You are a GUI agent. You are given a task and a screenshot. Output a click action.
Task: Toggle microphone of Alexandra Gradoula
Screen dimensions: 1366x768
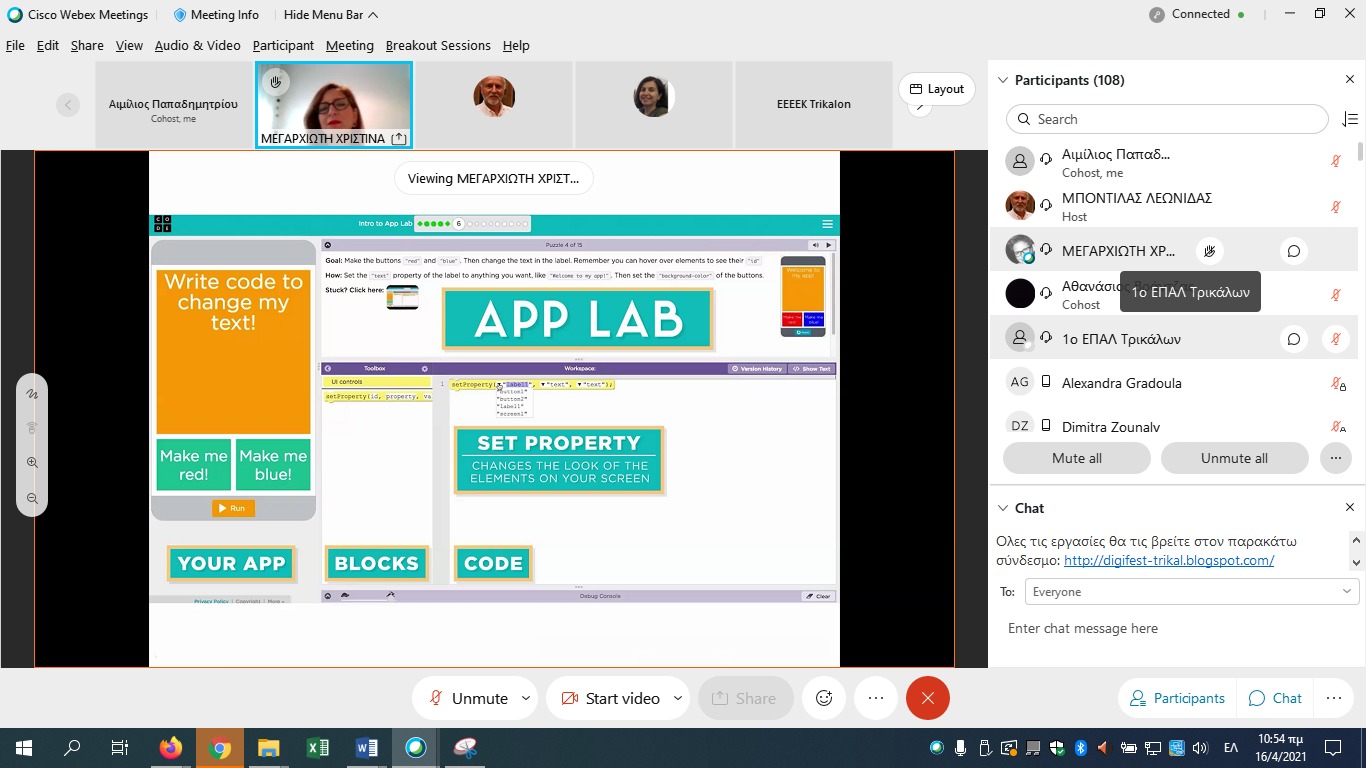pos(1337,383)
